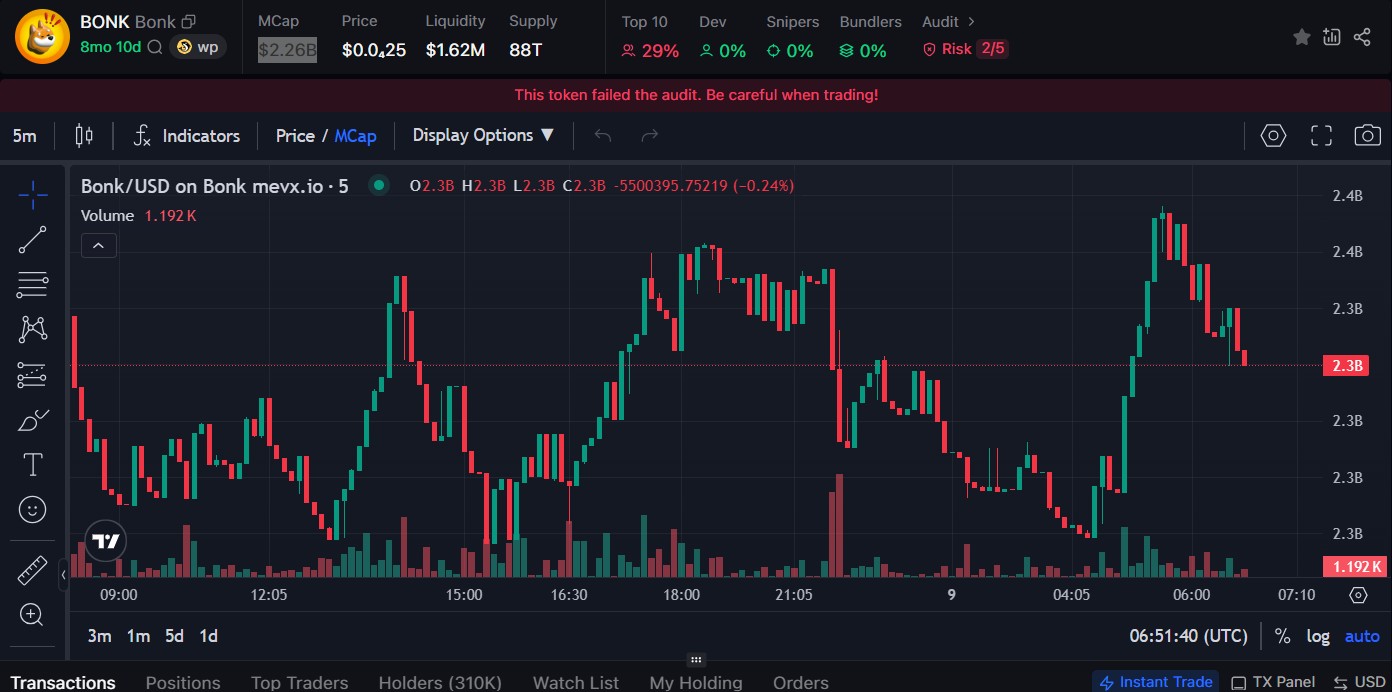Enter fullscreen chart mode
Viewport: 1392px width, 692px height.
[x=1321, y=136]
